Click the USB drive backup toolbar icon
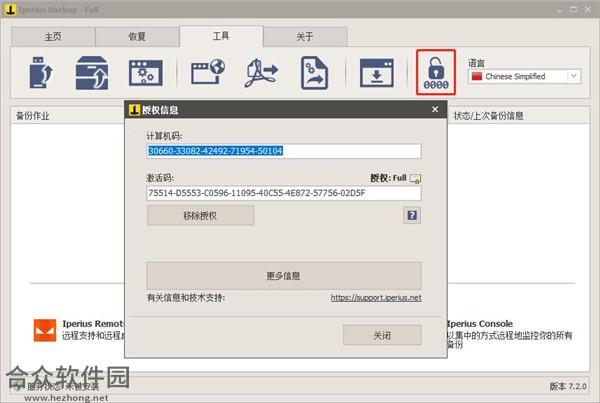The height and width of the screenshot is (403, 600). (41, 72)
